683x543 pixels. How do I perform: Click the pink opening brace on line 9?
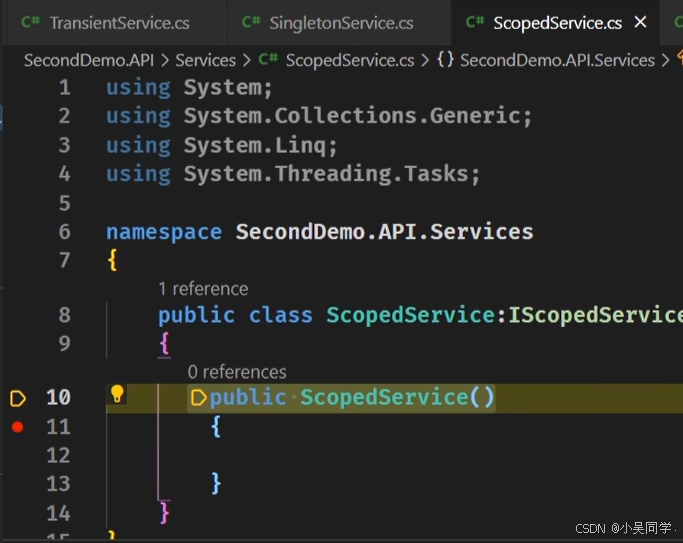[164, 344]
